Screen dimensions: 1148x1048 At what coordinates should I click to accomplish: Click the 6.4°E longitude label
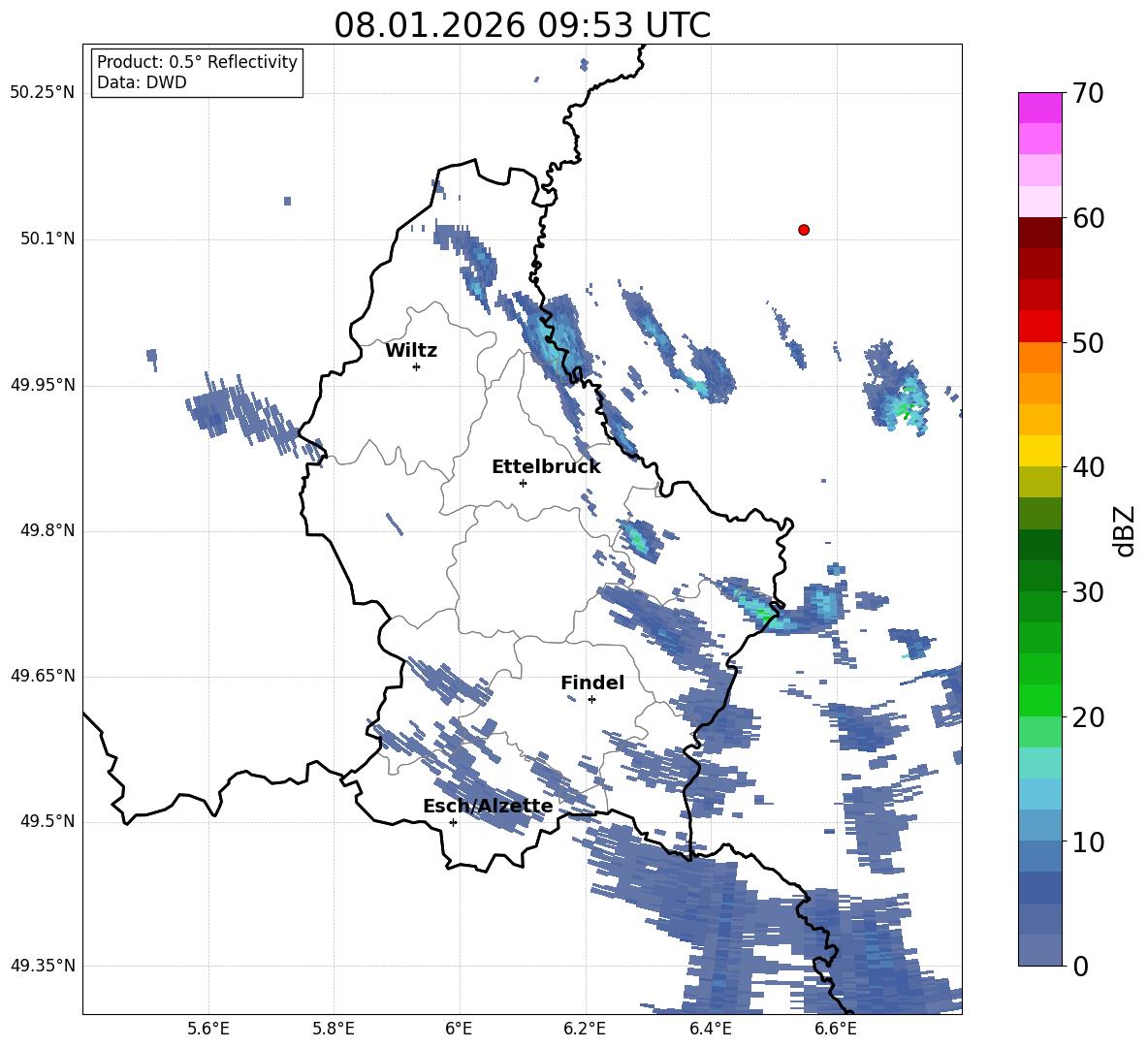710,1029
